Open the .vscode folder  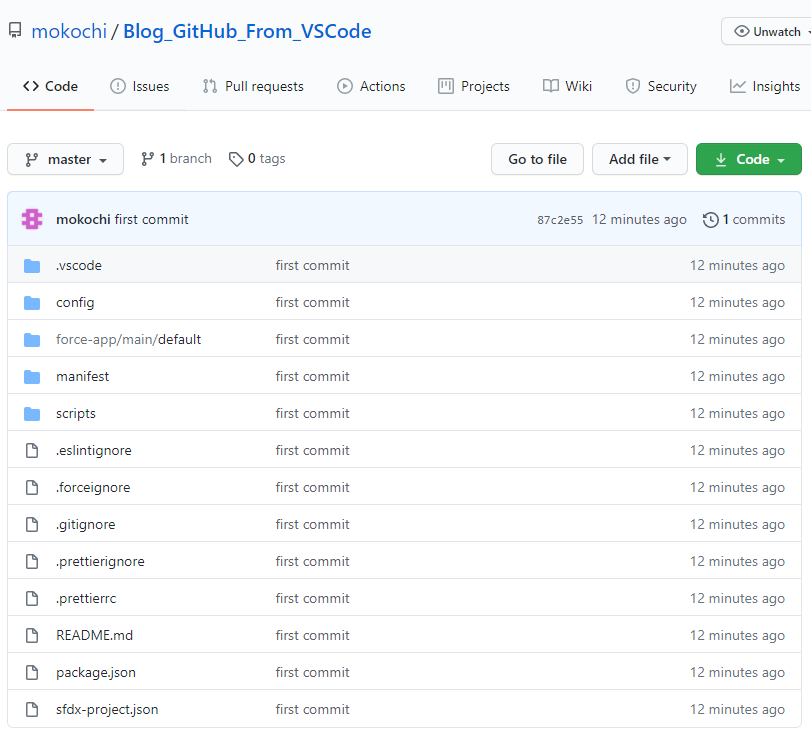tap(79, 265)
